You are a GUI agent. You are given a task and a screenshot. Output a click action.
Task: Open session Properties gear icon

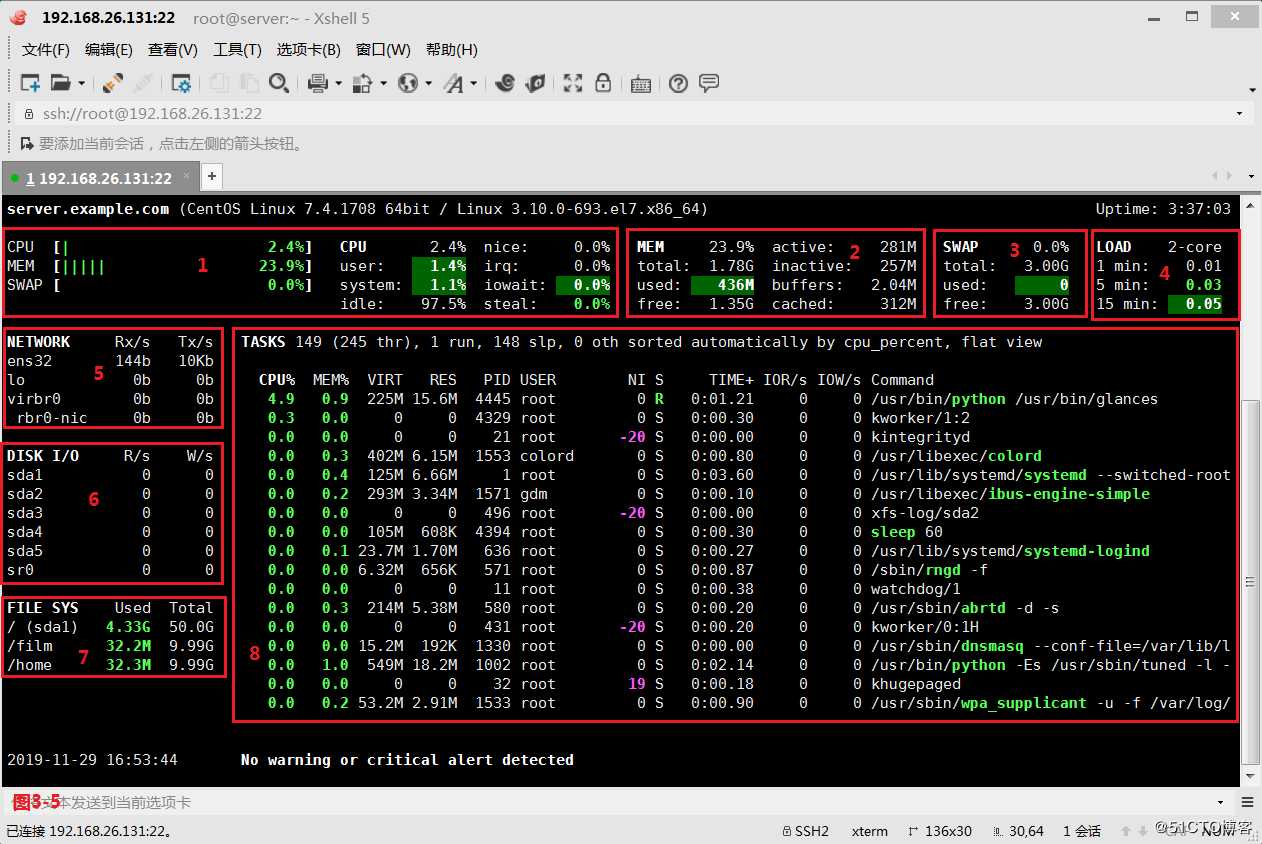point(181,84)
